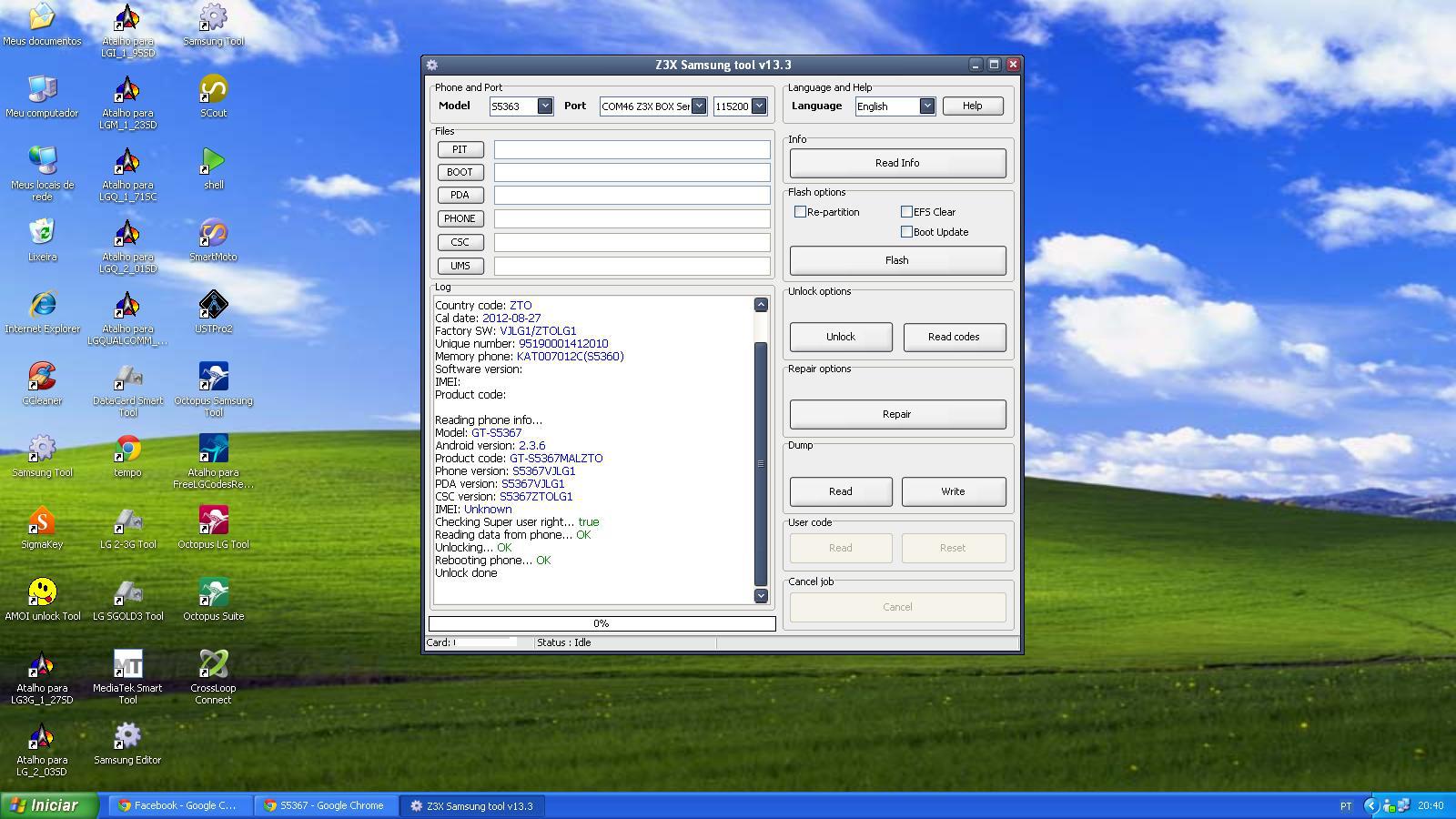Click the Dump Write button
Viewport: 1456px width, 819px height.
tap(953, 491)
